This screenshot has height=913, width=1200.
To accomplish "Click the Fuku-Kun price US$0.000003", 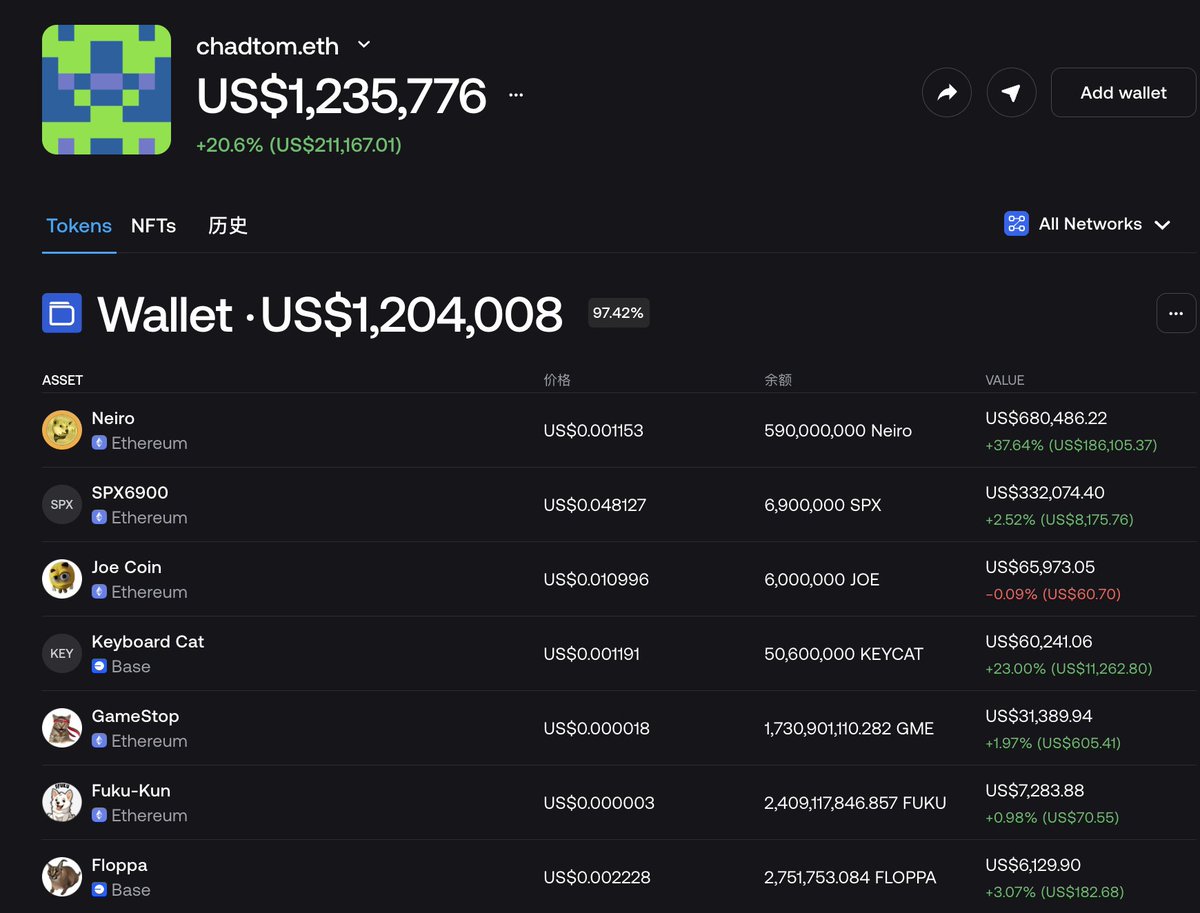I will click(599, 803).
